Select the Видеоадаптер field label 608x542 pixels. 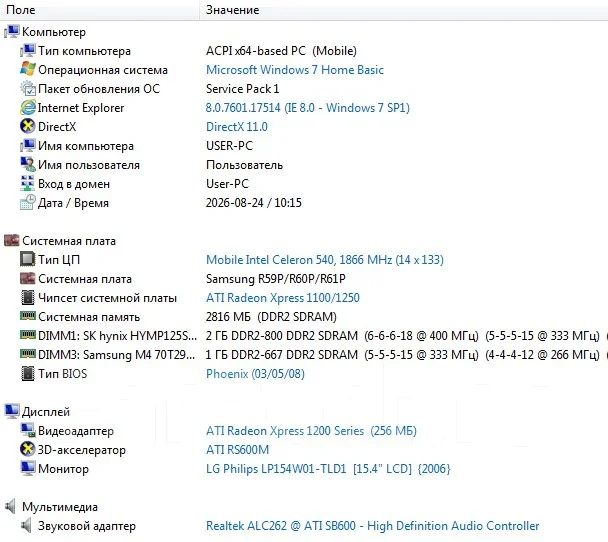coord(76,431)
